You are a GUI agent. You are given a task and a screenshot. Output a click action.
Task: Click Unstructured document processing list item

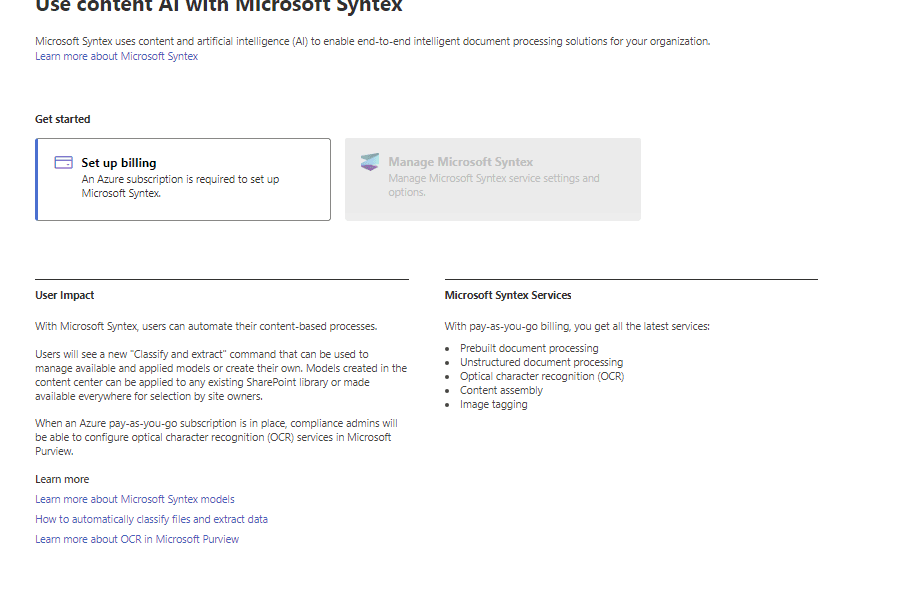(541, 362)
